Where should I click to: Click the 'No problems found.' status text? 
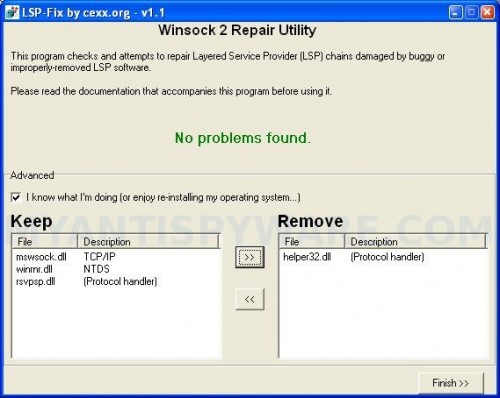pos(243,138)
